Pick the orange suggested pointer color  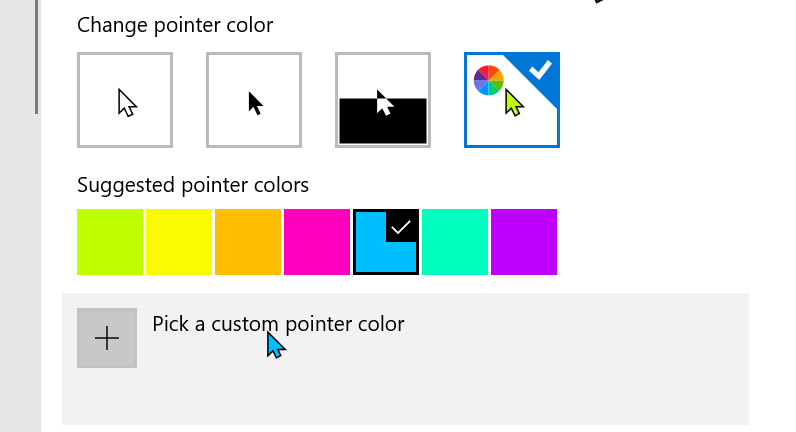[248, 242]
